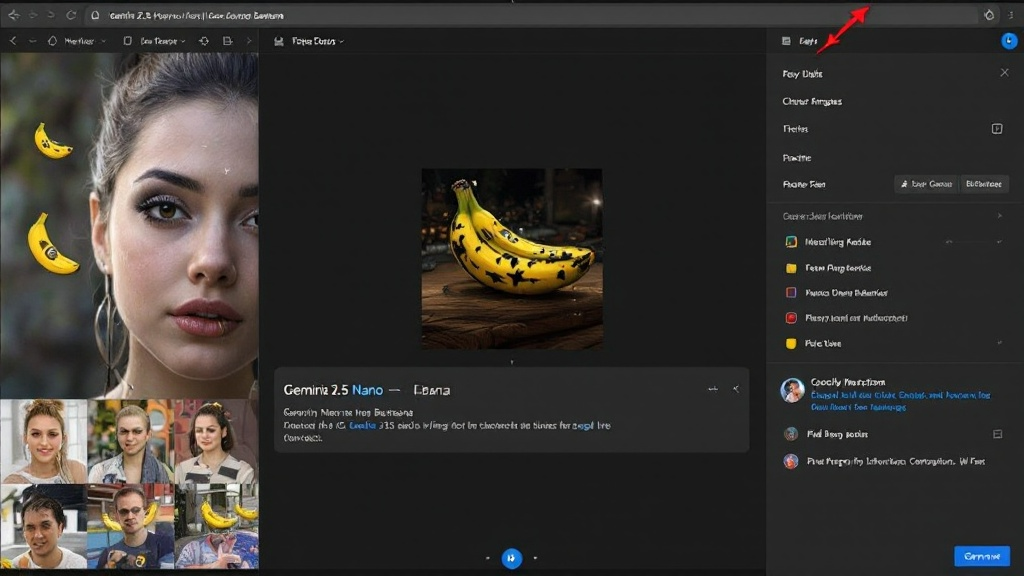Click the circular user avatar with photo
1024x576 pixels.
(792, 391)
